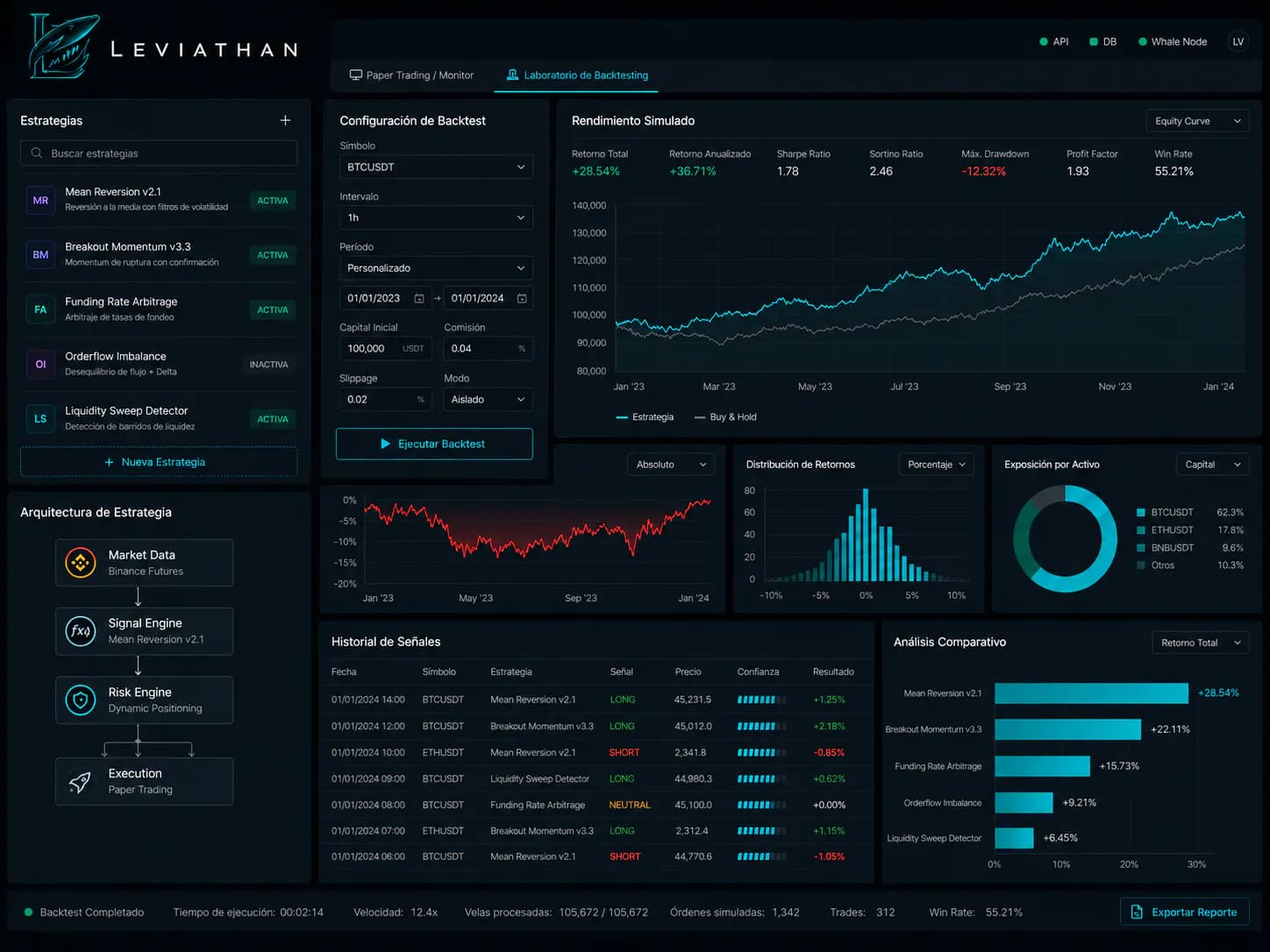Switch to Laboratorio de Backtesting tab
This screenshot has height=952, width=1270.
[578, 75]
